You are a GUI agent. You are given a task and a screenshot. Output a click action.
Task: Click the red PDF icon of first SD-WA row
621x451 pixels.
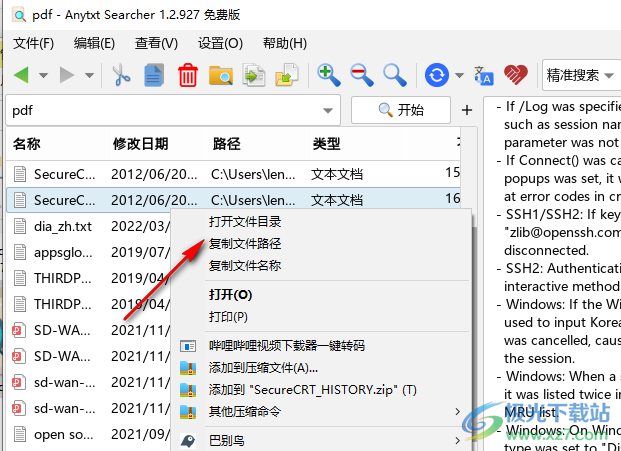(19, 330)
